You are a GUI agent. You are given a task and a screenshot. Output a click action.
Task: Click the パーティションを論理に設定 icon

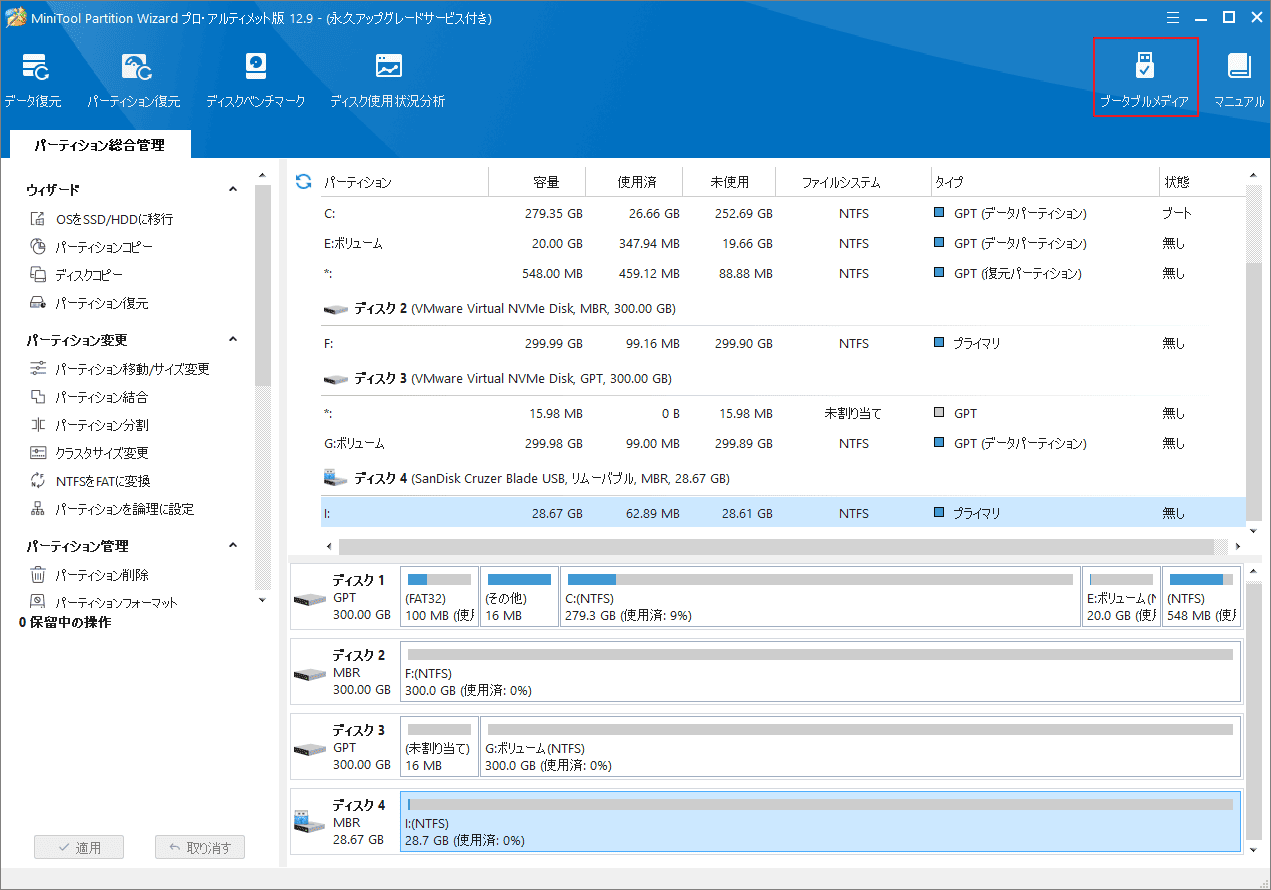[x=38, y=509]
